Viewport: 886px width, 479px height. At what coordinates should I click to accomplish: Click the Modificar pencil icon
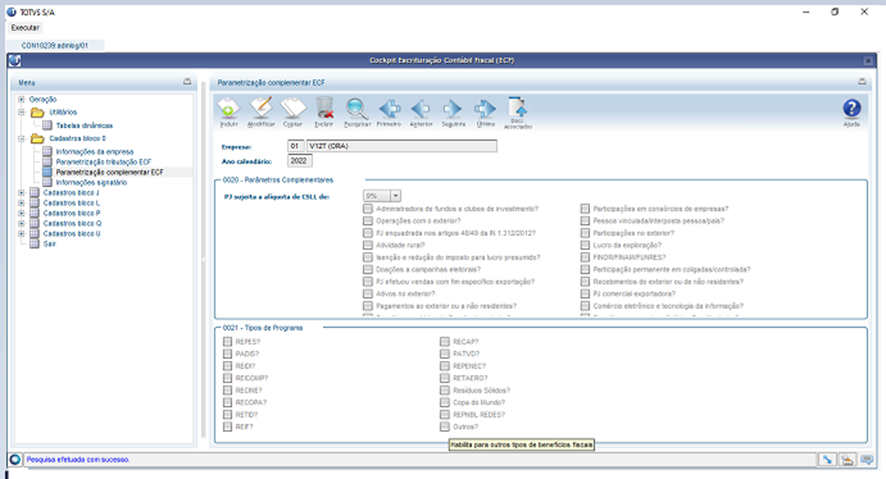tap(261, 107)
